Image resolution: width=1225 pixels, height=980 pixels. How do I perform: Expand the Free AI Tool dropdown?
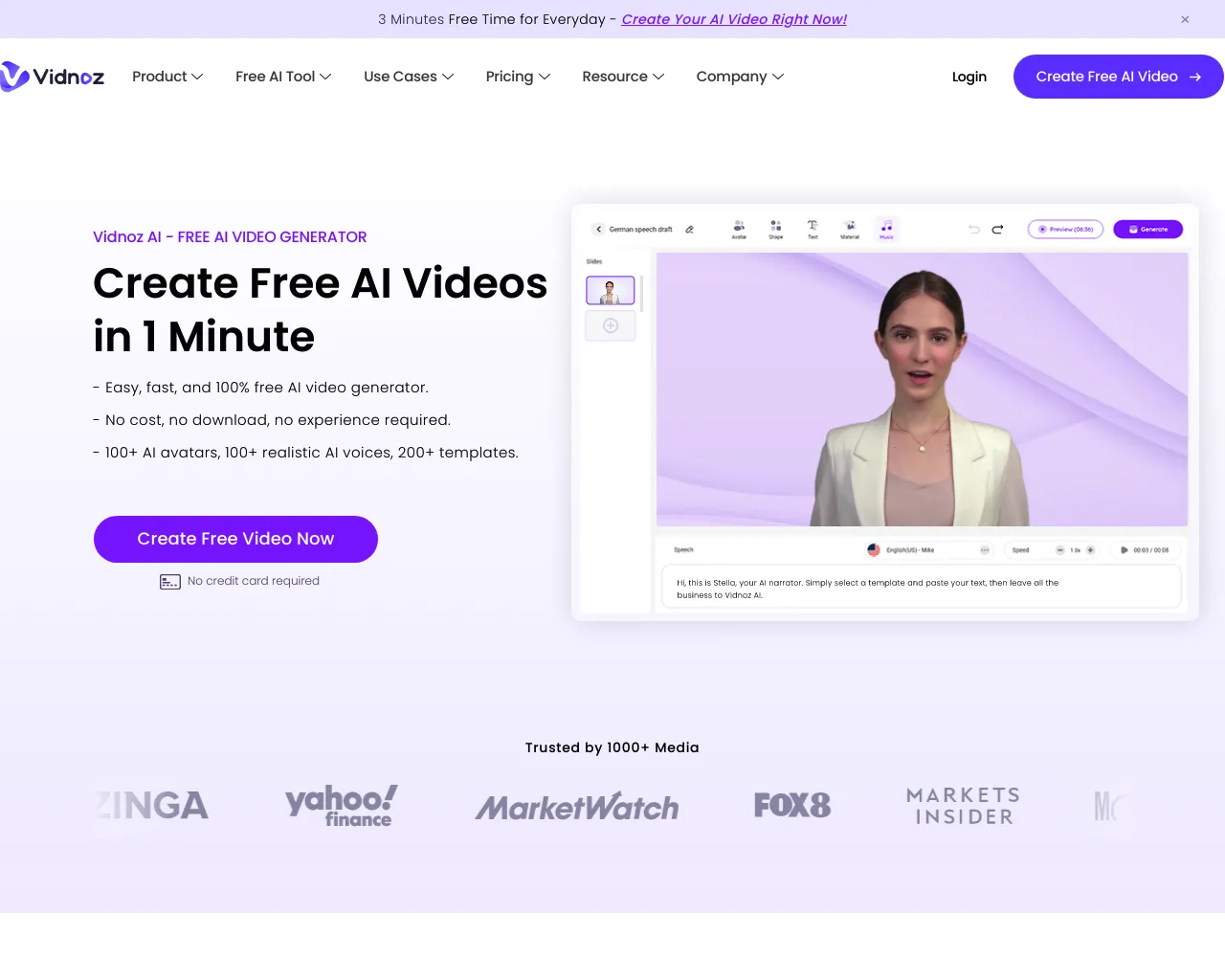click(283, 77)
